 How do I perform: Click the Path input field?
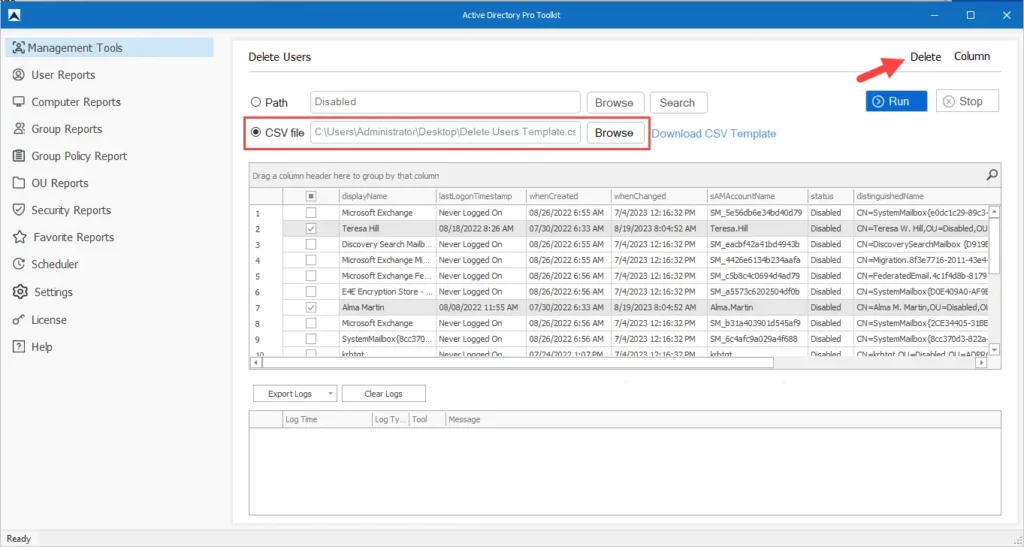(445, 102)
